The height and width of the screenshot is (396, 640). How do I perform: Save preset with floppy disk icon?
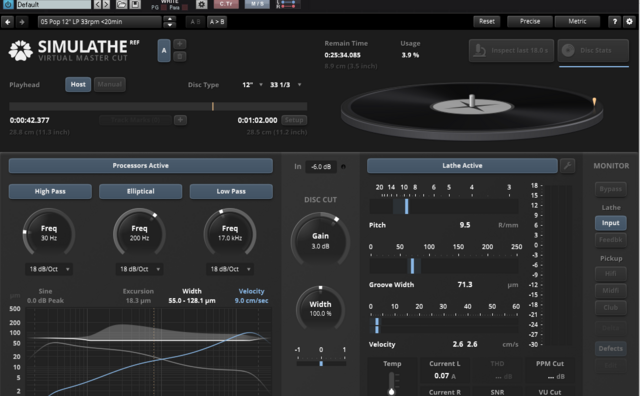coord(135,4)
